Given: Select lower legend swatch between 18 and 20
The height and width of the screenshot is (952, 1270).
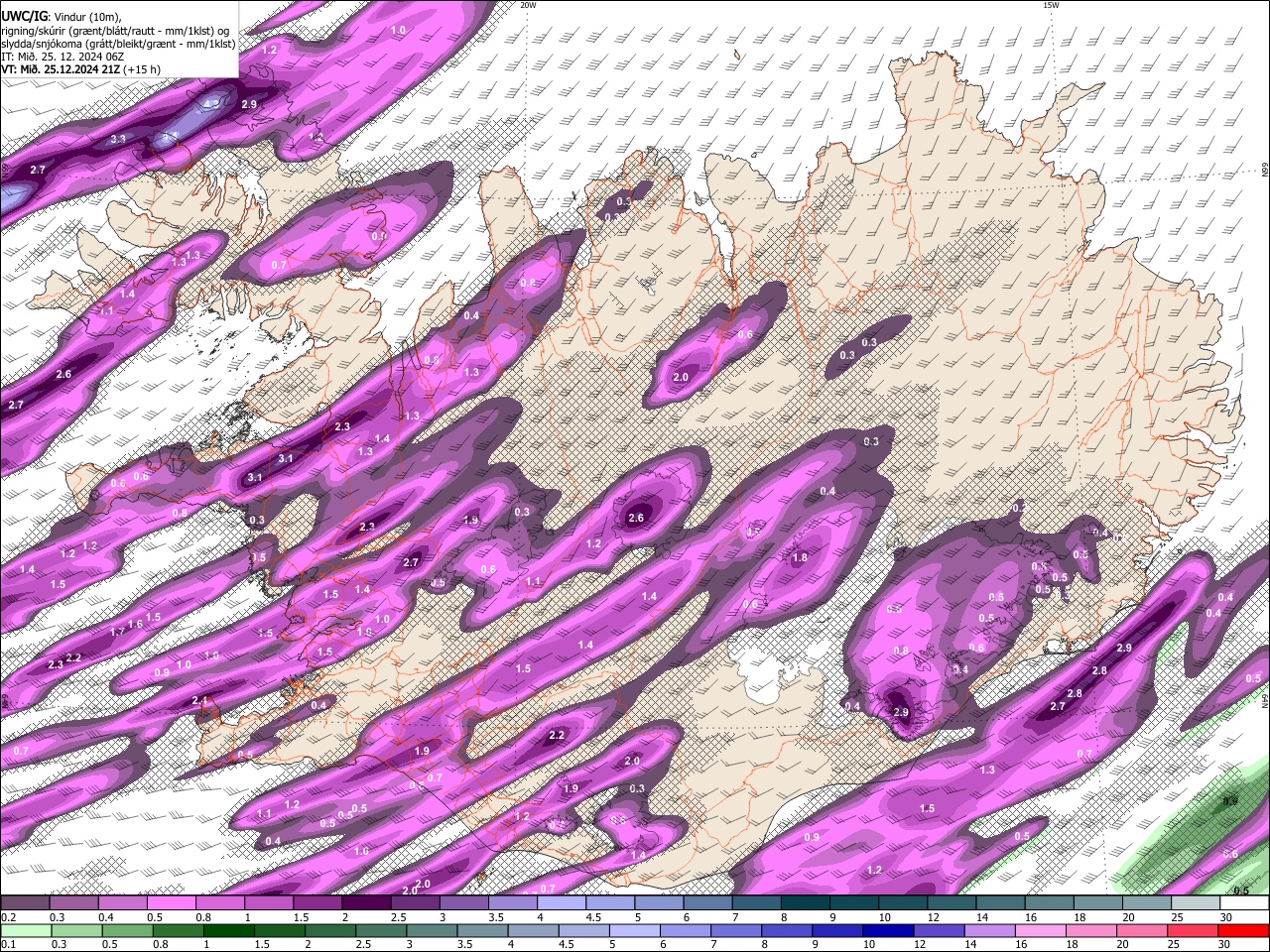Looking at the screenshot, I should (1092, 930).
